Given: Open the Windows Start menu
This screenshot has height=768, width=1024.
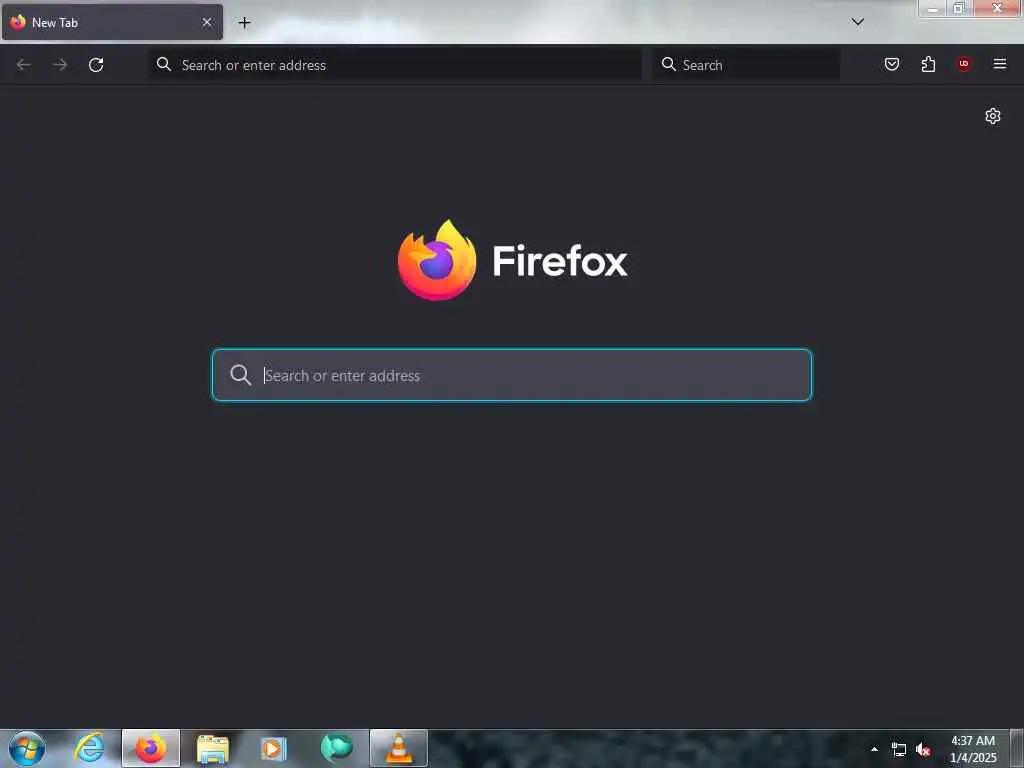Looking at the screenshot, I should [27, 748].
